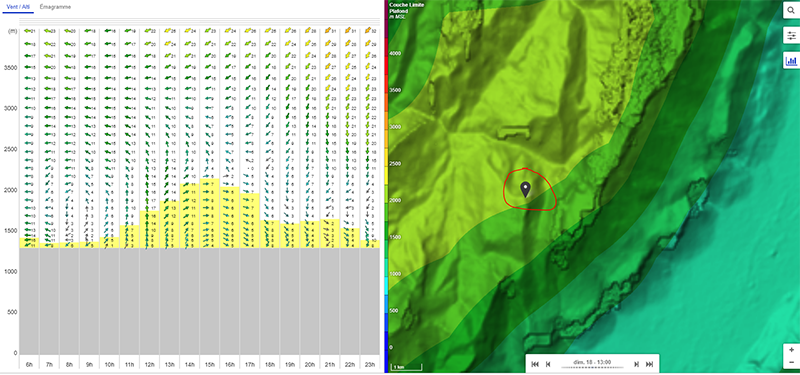Click the location pin marker on map

526,189
